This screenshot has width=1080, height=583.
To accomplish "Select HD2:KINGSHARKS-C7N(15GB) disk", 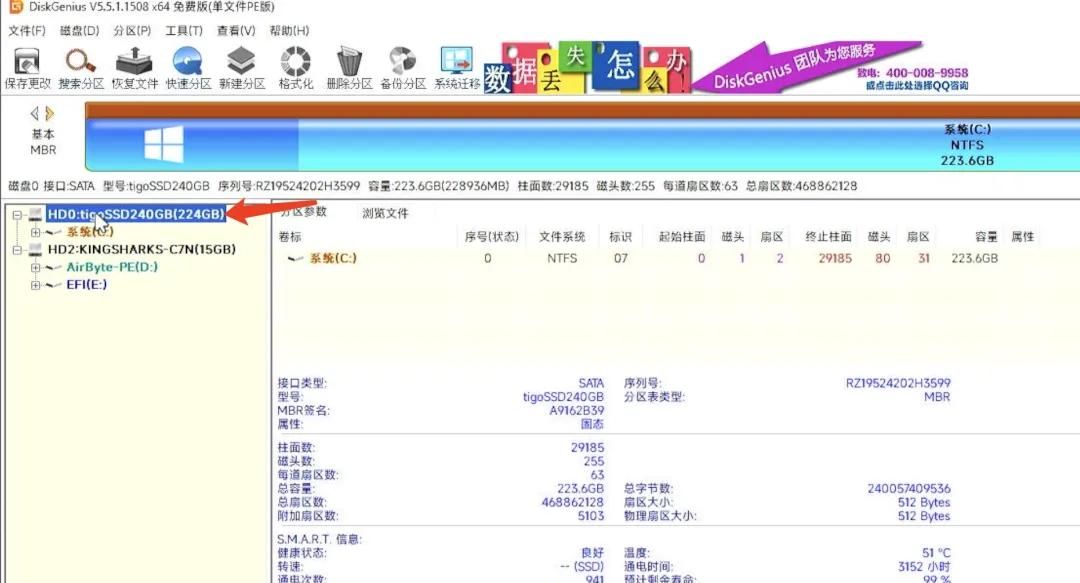I will coord(141,249).
